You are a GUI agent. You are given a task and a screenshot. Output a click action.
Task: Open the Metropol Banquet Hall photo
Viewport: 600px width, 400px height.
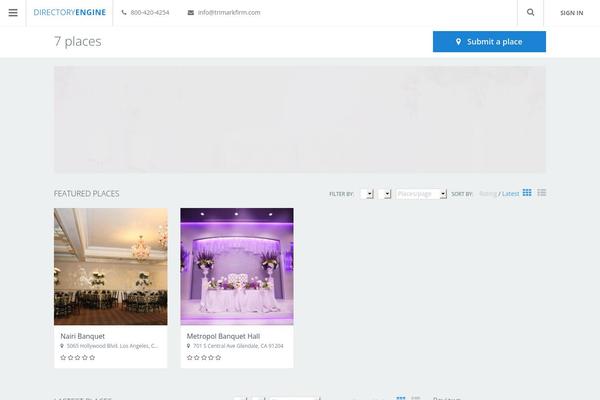point(237,266)
